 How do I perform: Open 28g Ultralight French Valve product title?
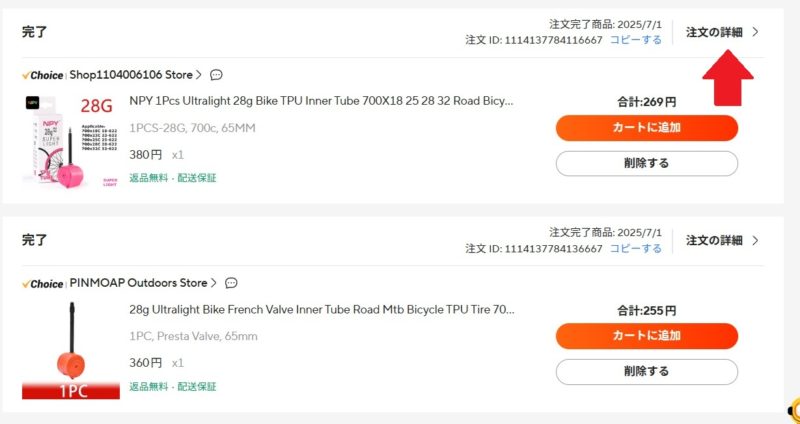(321, 309)
